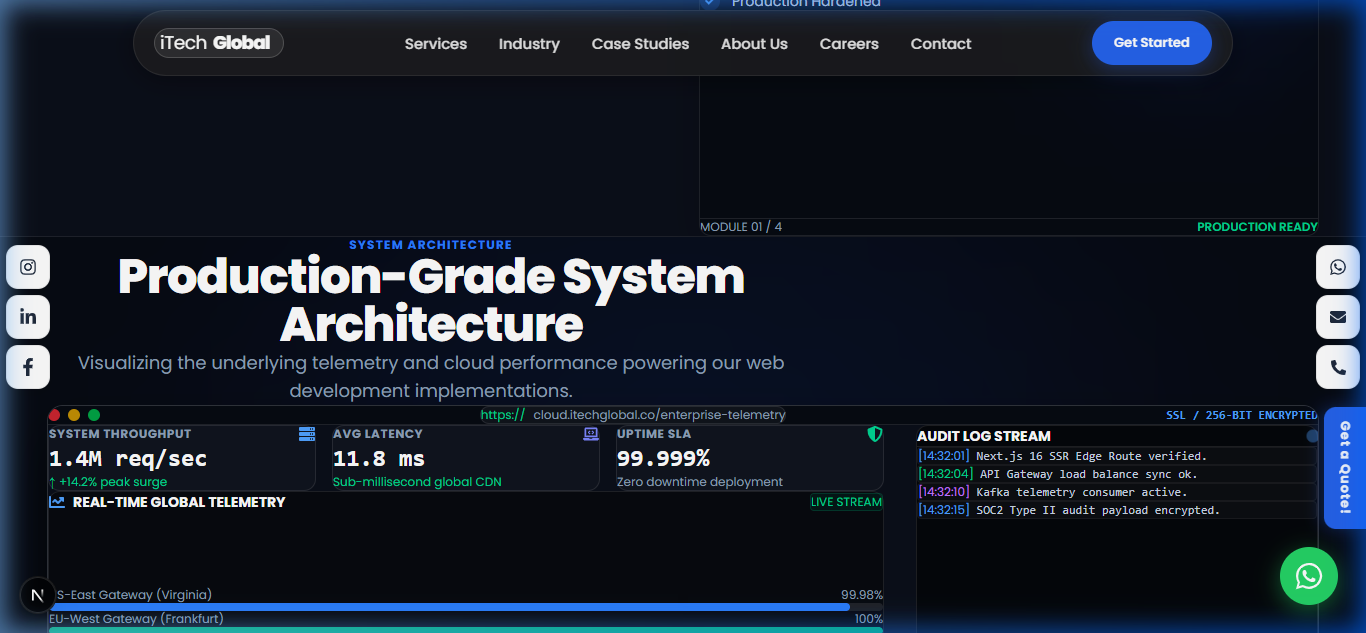The image size is (1366, 633).
Task: Open the About Us page
Action: [754, 44]
